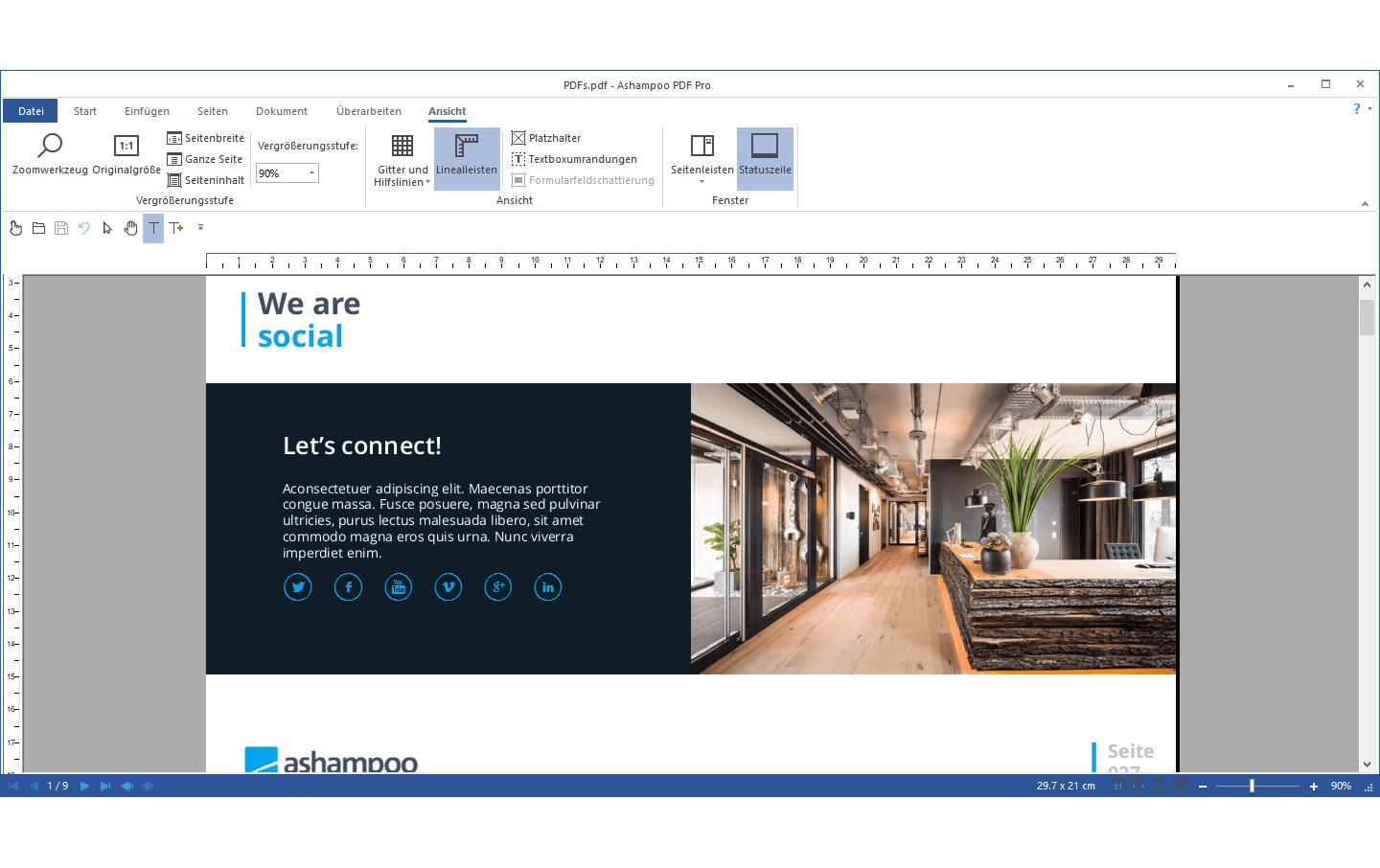Click the horizontal ruler above the page
The image size is (1380, 868).
tap(691, 262)
